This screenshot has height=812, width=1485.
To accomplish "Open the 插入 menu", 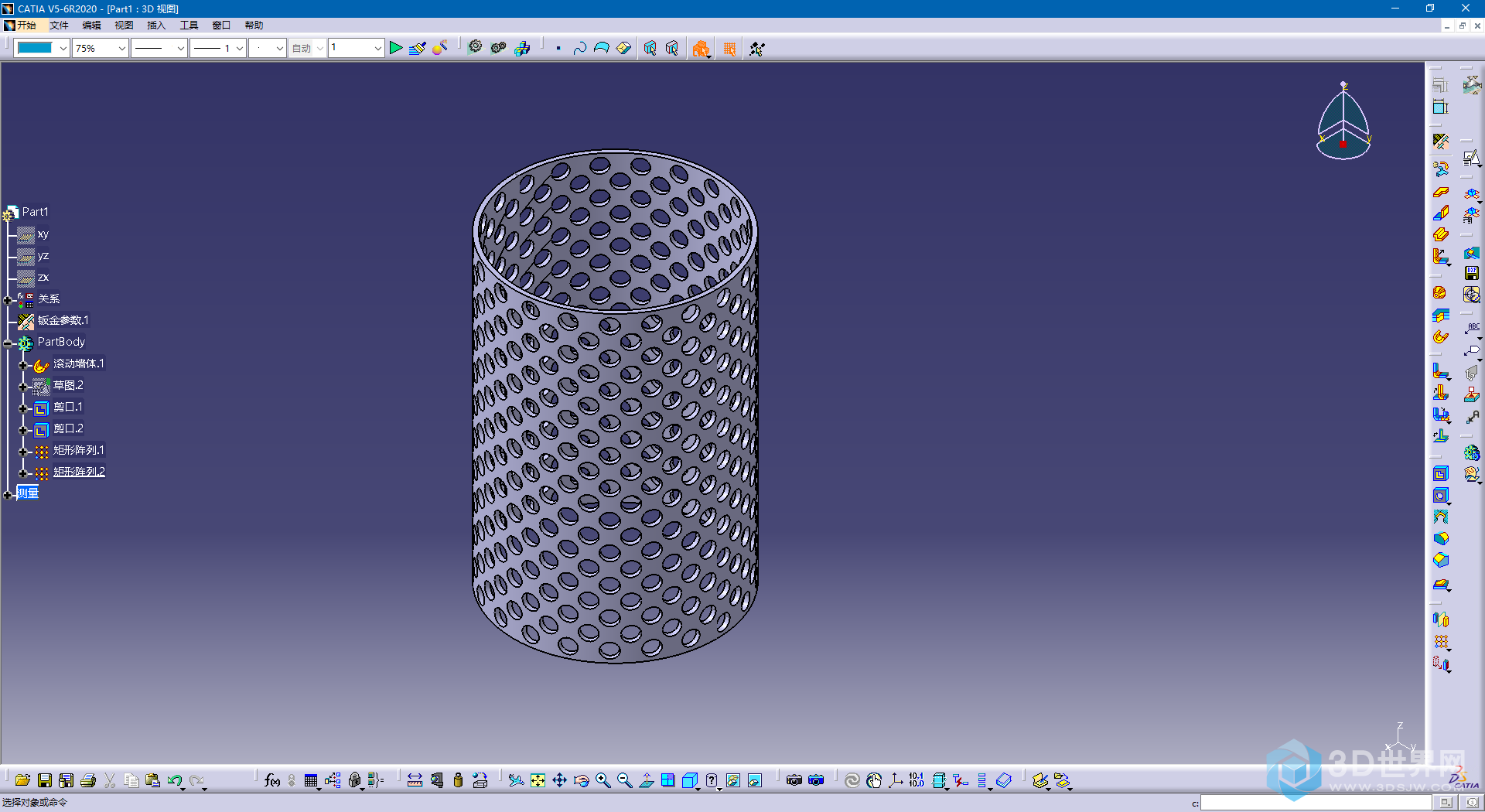I will [156, 25].
